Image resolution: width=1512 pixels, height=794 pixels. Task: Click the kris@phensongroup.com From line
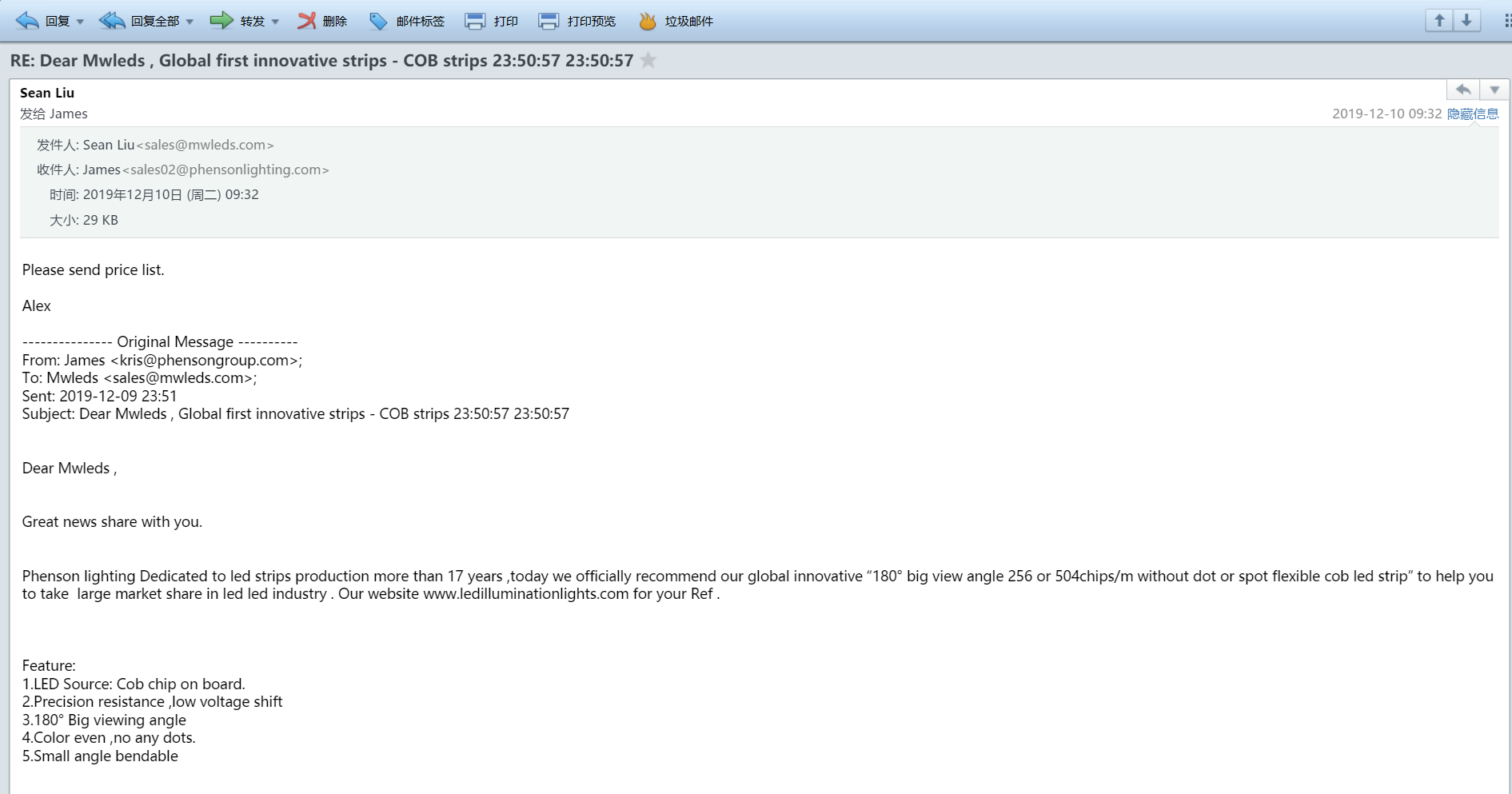click(x=162, y=361)
